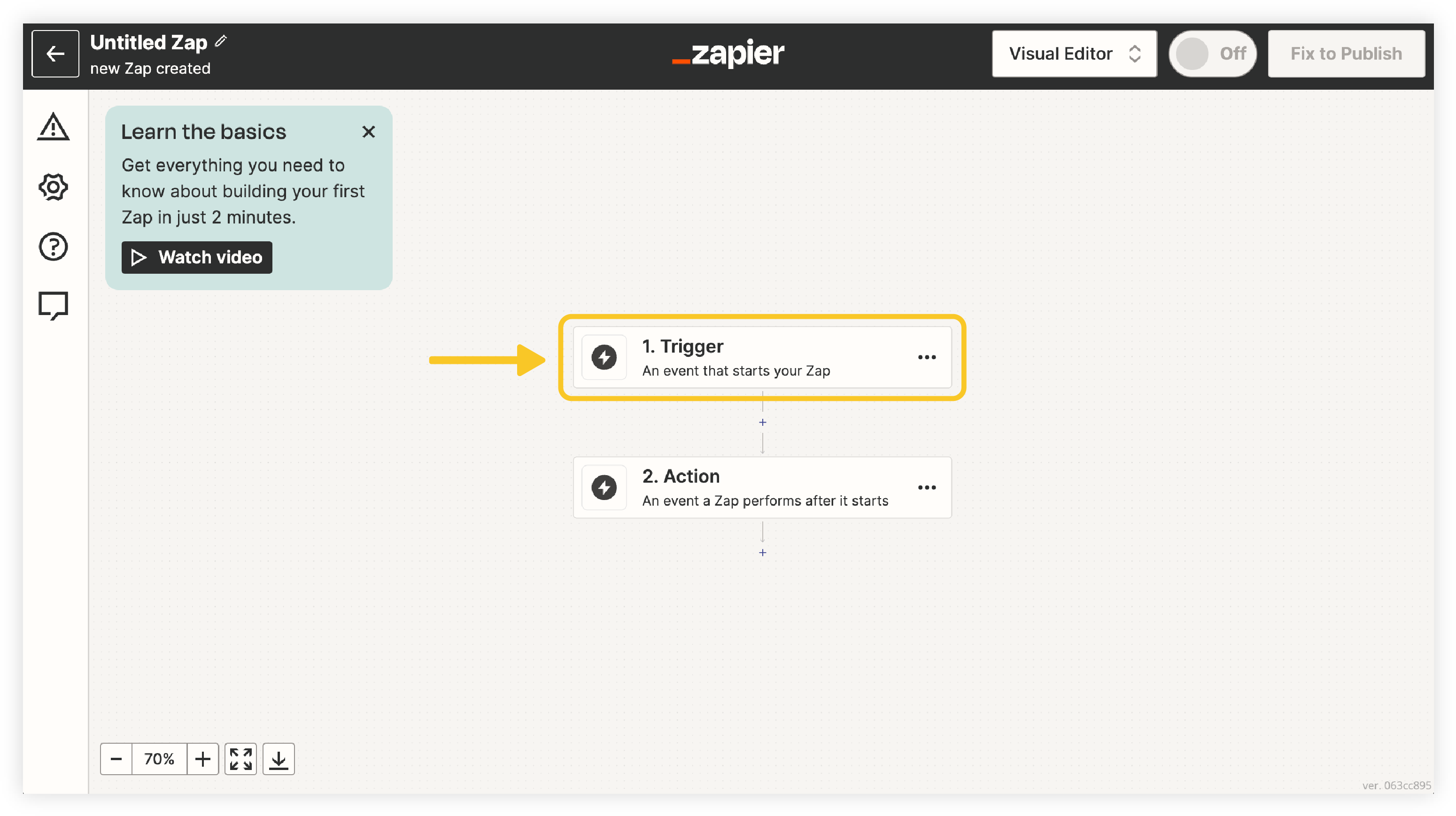Viewport: 1456px width, 816px height.
Task: Open the Action step three-dots menu
Action: click(926, 487)
